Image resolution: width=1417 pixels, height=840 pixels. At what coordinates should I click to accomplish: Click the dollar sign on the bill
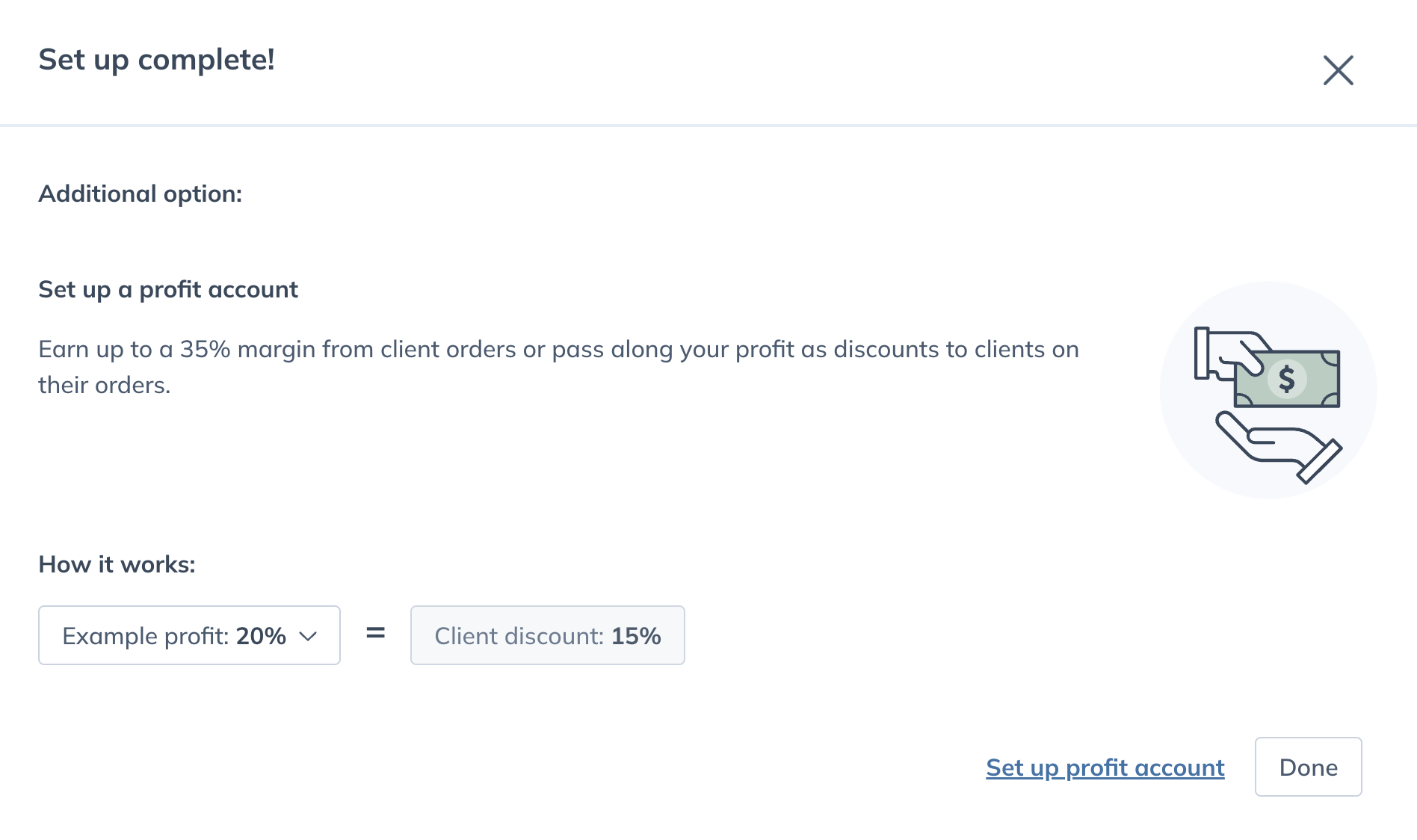(1286, 379)
